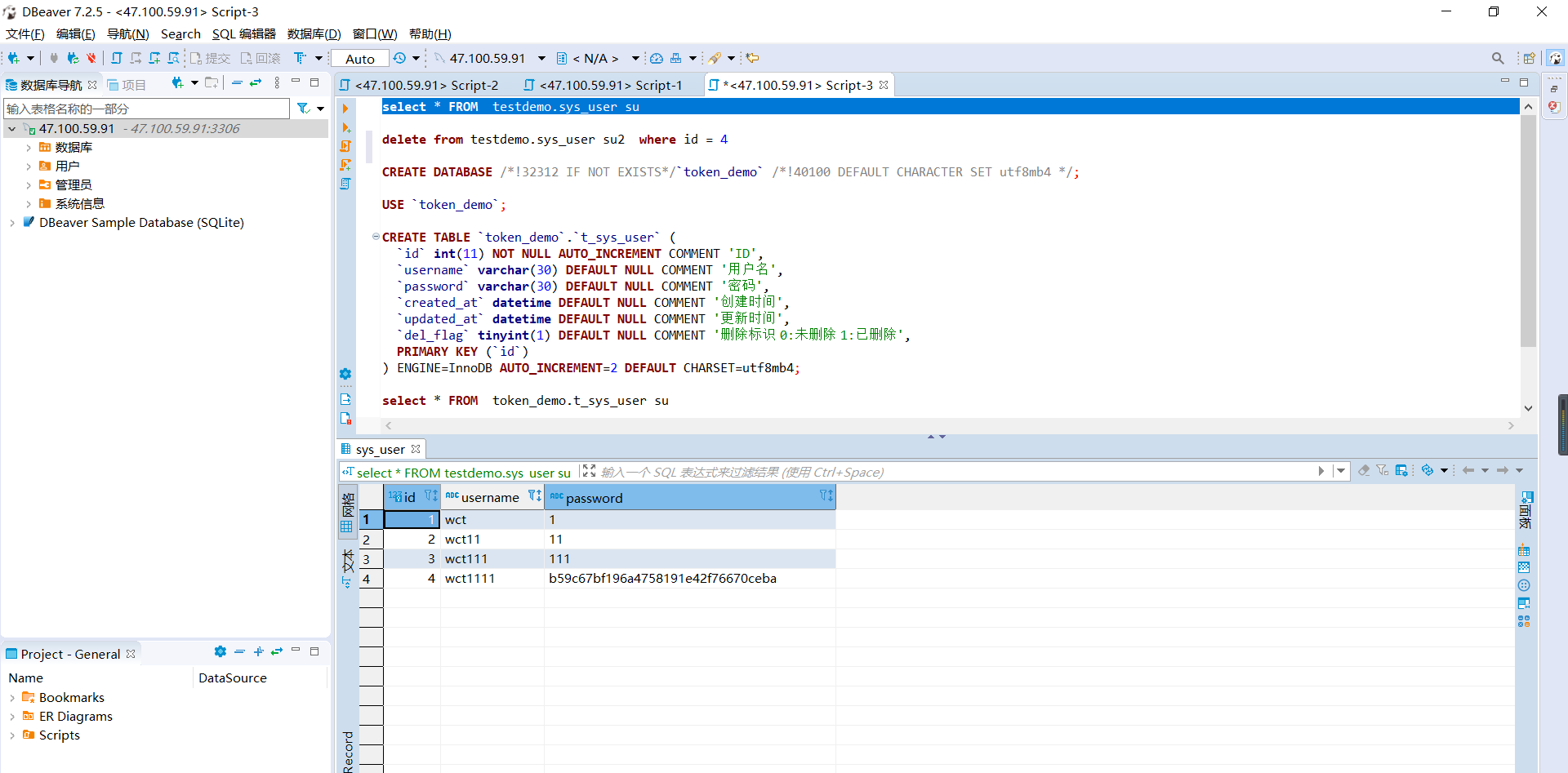Open filter history dropdown arrow in results bar
Image resolution: width=1568 pixels, height=773 pixels.
pyautogui.click(x=1341, y=471)
